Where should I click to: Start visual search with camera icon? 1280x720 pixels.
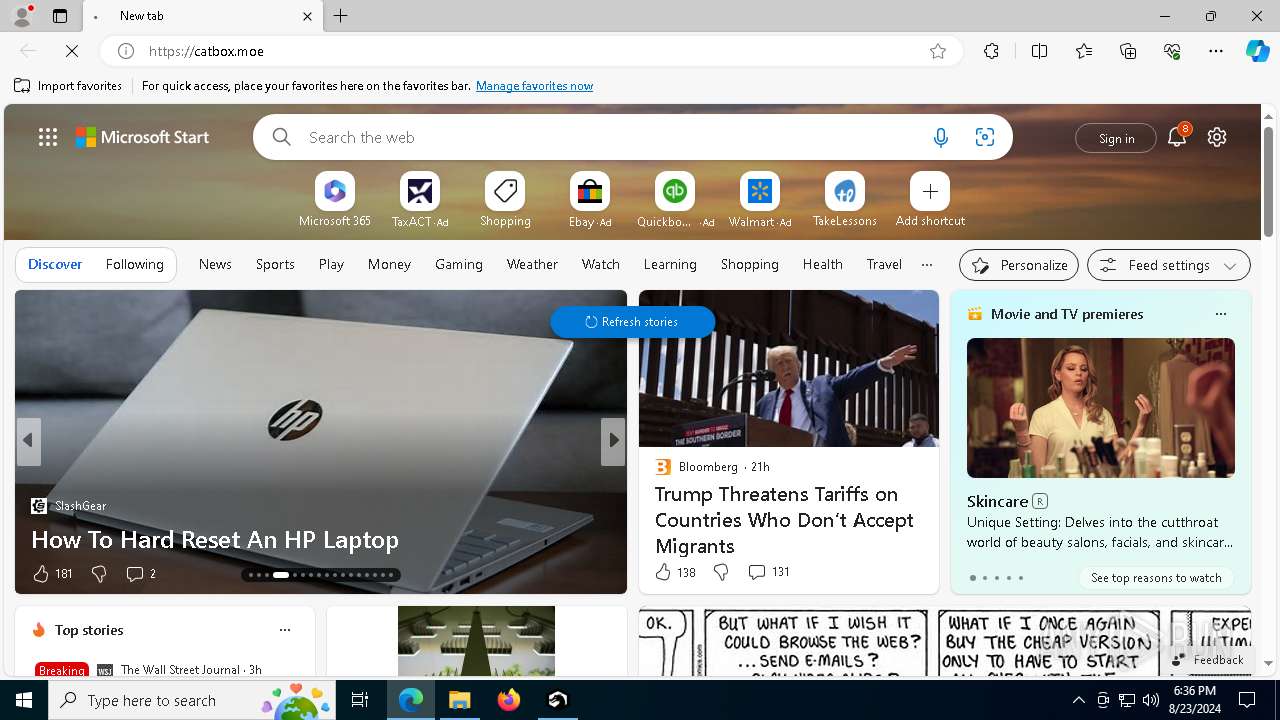click(985, 137)
